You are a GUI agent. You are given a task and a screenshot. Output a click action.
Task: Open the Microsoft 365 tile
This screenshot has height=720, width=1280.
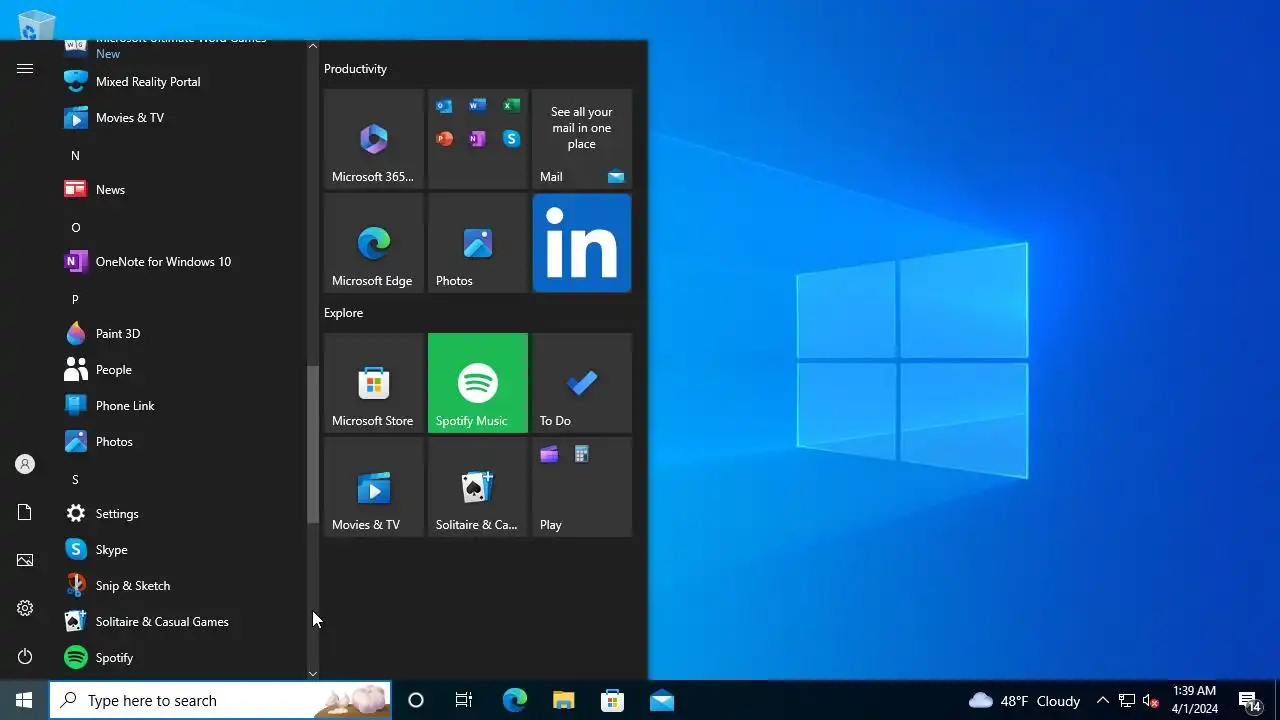374,139
